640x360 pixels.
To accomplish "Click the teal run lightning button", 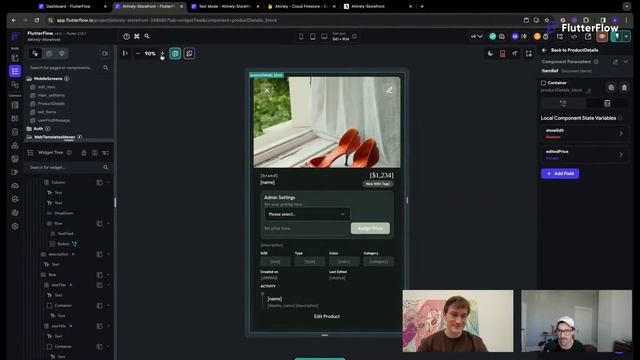I will [617, 36].
